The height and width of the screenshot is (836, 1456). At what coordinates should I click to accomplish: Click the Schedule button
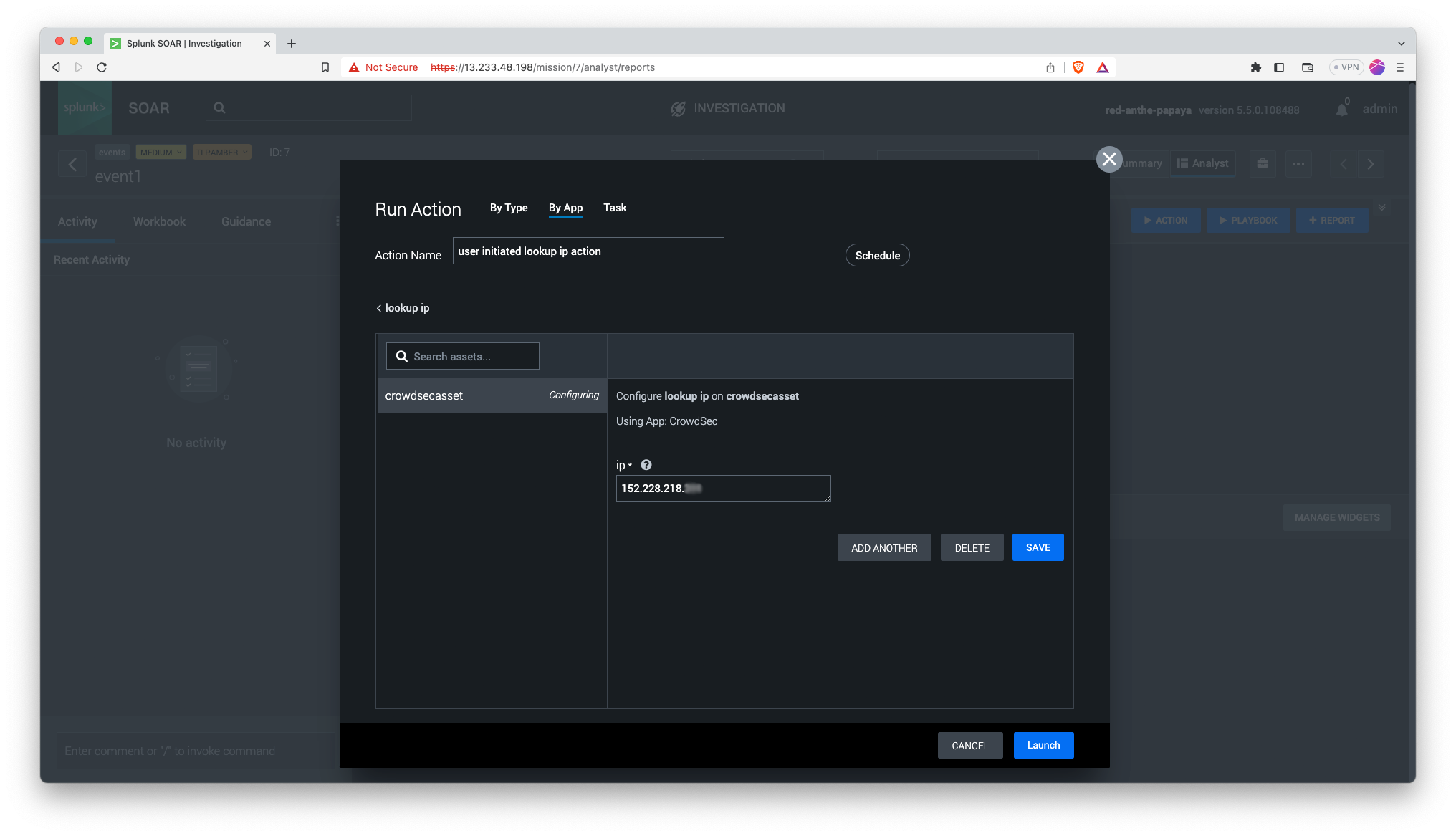coord(877,256)
